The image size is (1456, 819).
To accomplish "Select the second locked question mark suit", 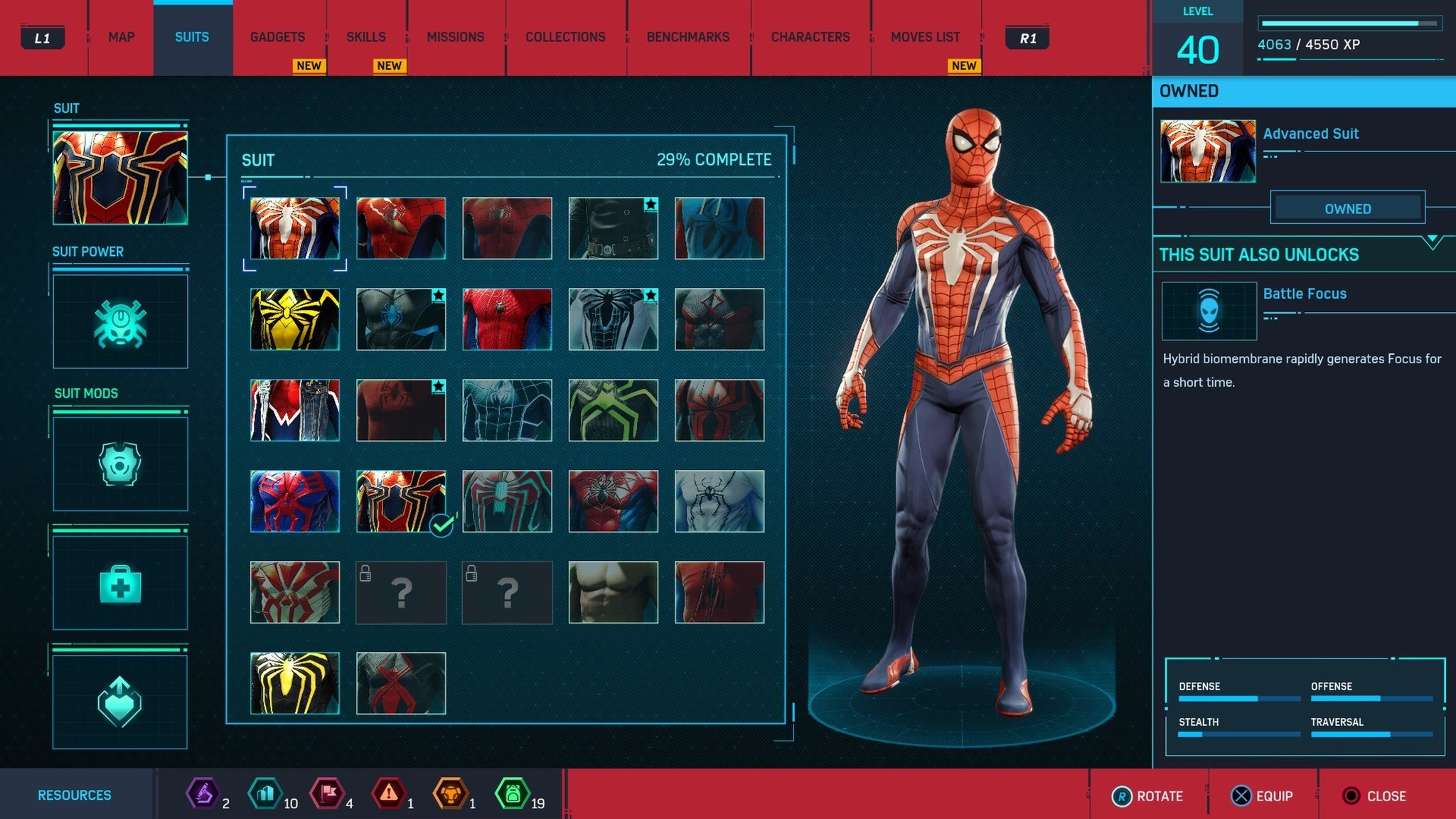I will (x=507, y=592).
